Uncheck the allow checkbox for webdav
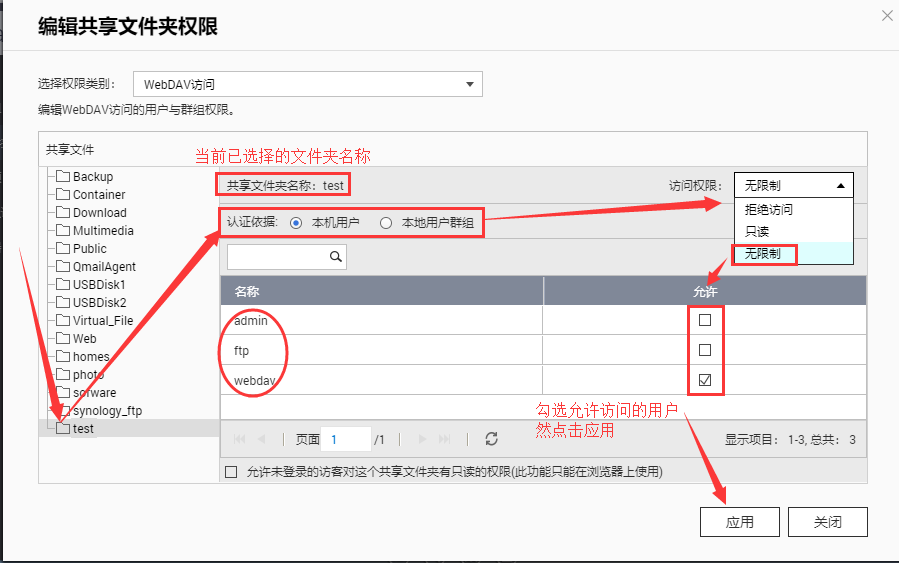 tap(705, 380)
